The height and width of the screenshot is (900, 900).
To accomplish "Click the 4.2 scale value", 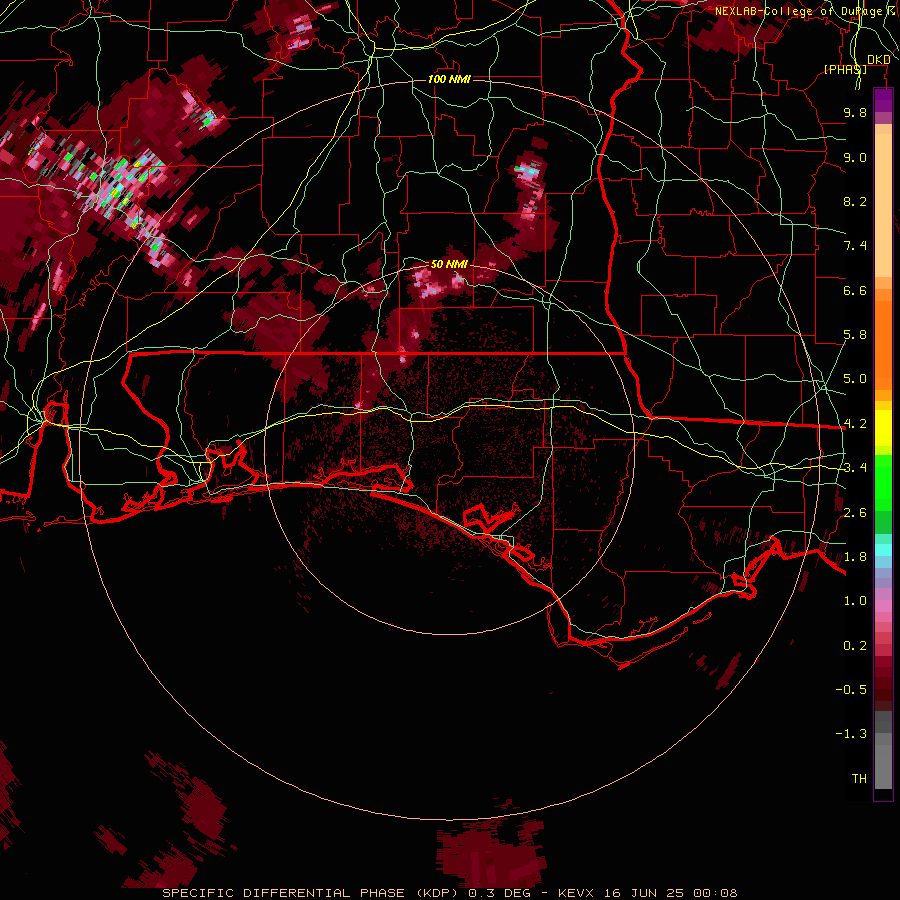I will (x=855, y=424).
